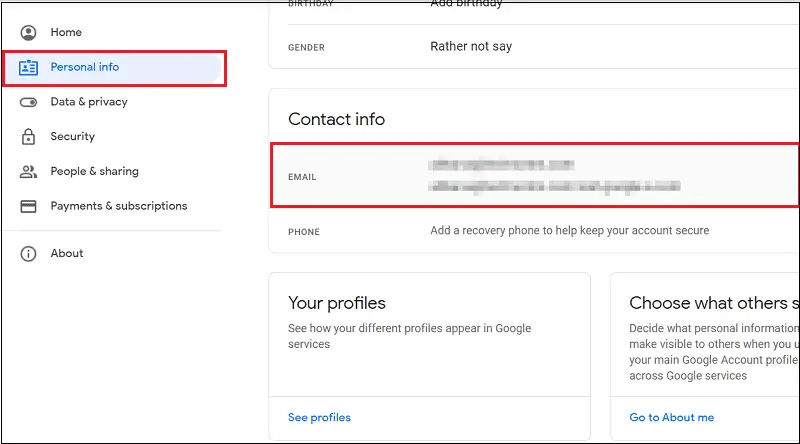Viewport: 800px width, 444px height.
Task: Select Personal info in the sidebar
Action: [x=112, y=67]
